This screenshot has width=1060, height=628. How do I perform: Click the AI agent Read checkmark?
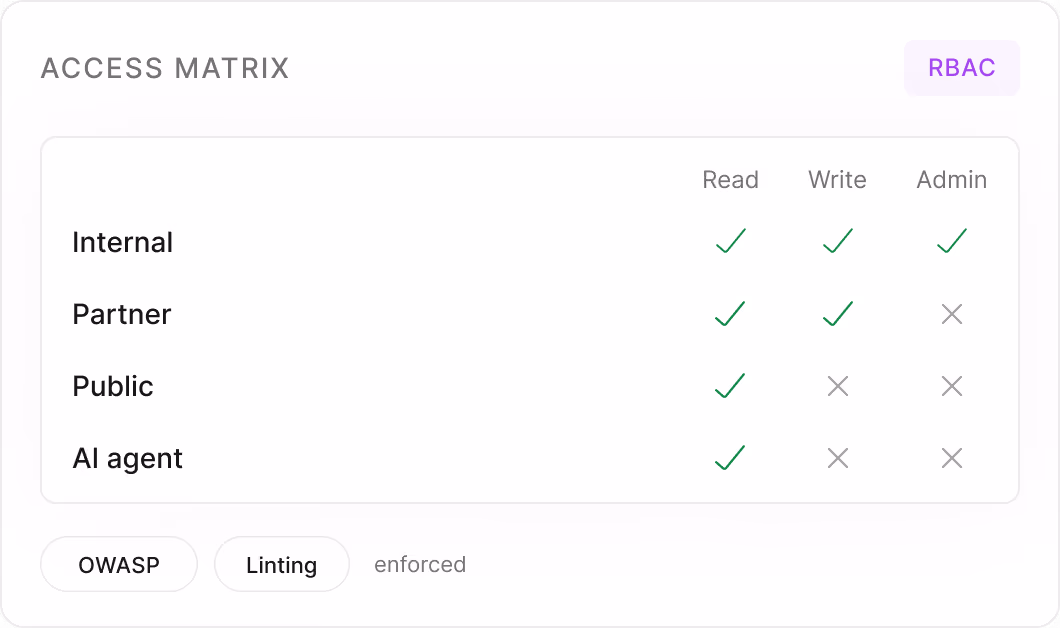[730, 458]
